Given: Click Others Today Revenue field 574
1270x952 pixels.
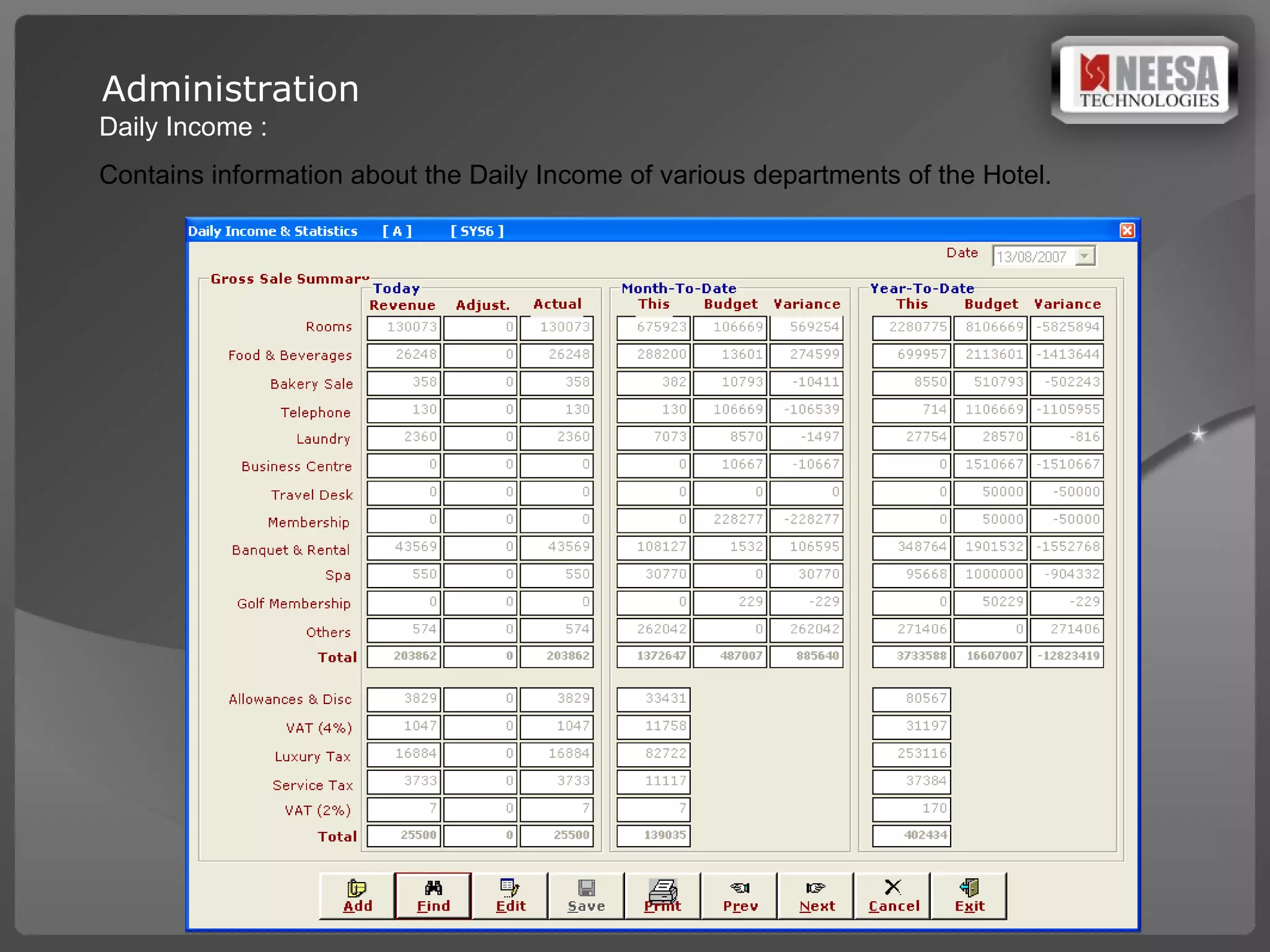Looking at the screenshot, I should [404, 630].
